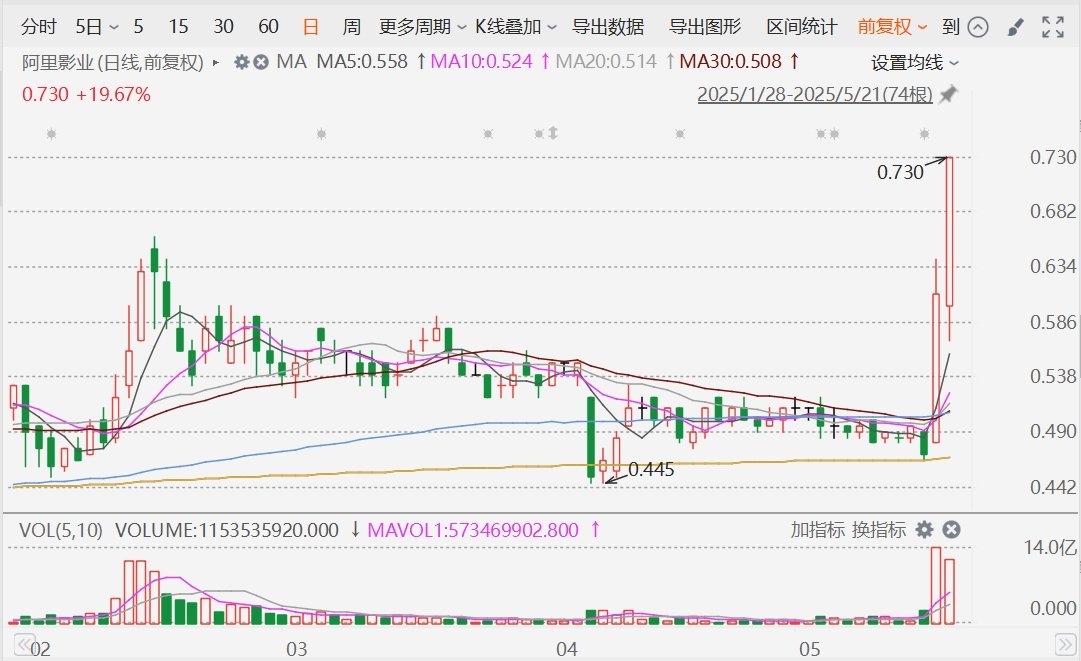The width and height of the screenshot is (1081, 661).
Task: Click the VOLUME:1153535920.000 readout
Action: pos(227,530)
